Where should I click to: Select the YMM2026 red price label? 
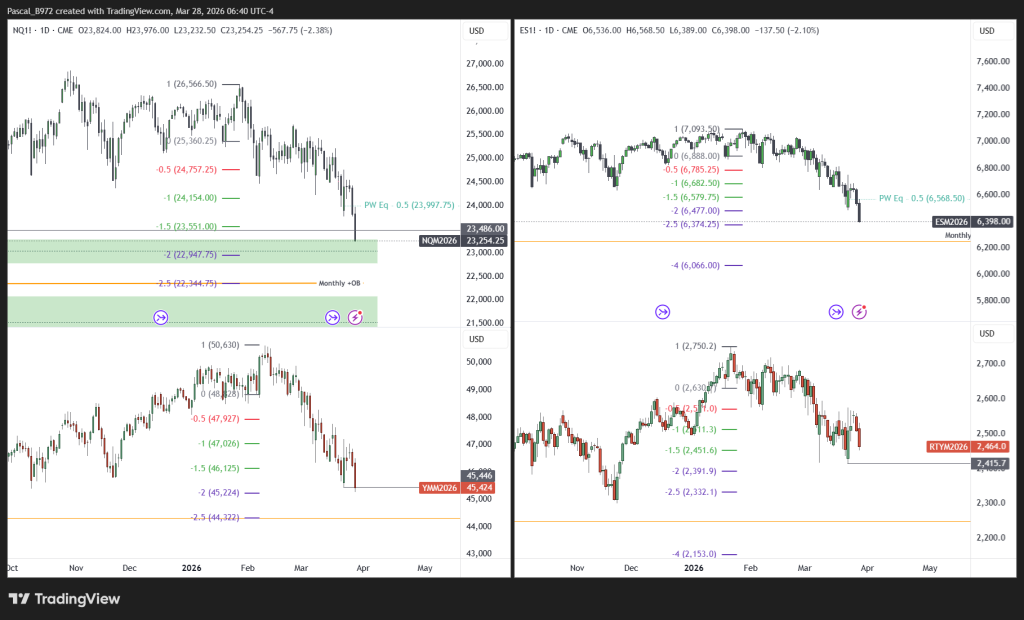coord(439,489)
